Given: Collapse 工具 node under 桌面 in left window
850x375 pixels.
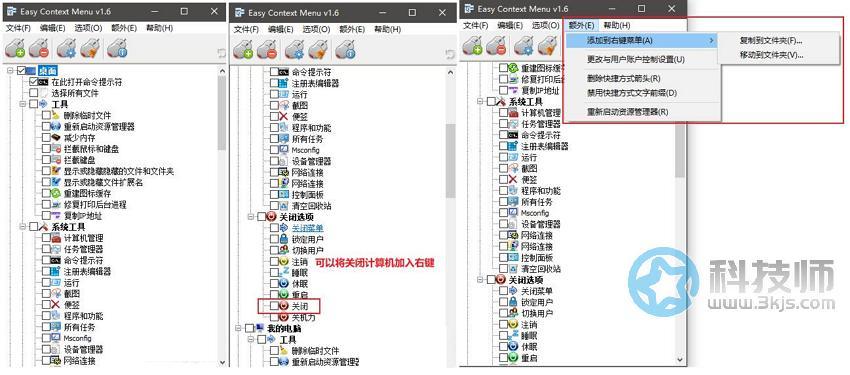Looking at the screenshot, I should coord(23,104).
